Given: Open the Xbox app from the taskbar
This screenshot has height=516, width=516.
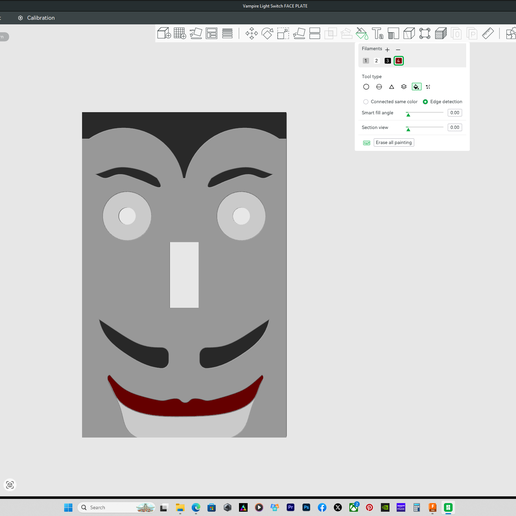Looking at the screenshot, I should point(354,507).
